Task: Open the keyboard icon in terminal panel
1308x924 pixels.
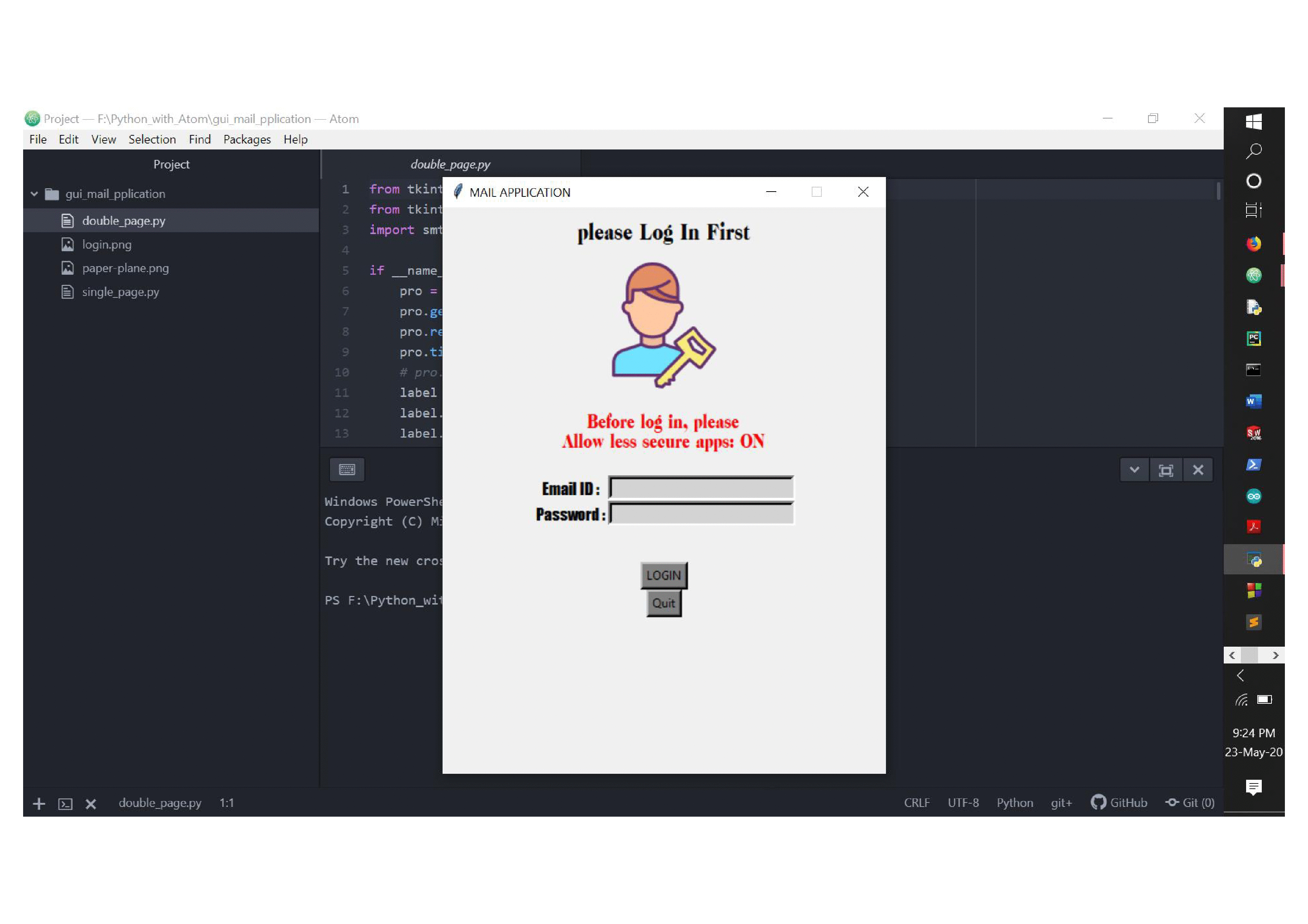Action: (x=347, y=470)
